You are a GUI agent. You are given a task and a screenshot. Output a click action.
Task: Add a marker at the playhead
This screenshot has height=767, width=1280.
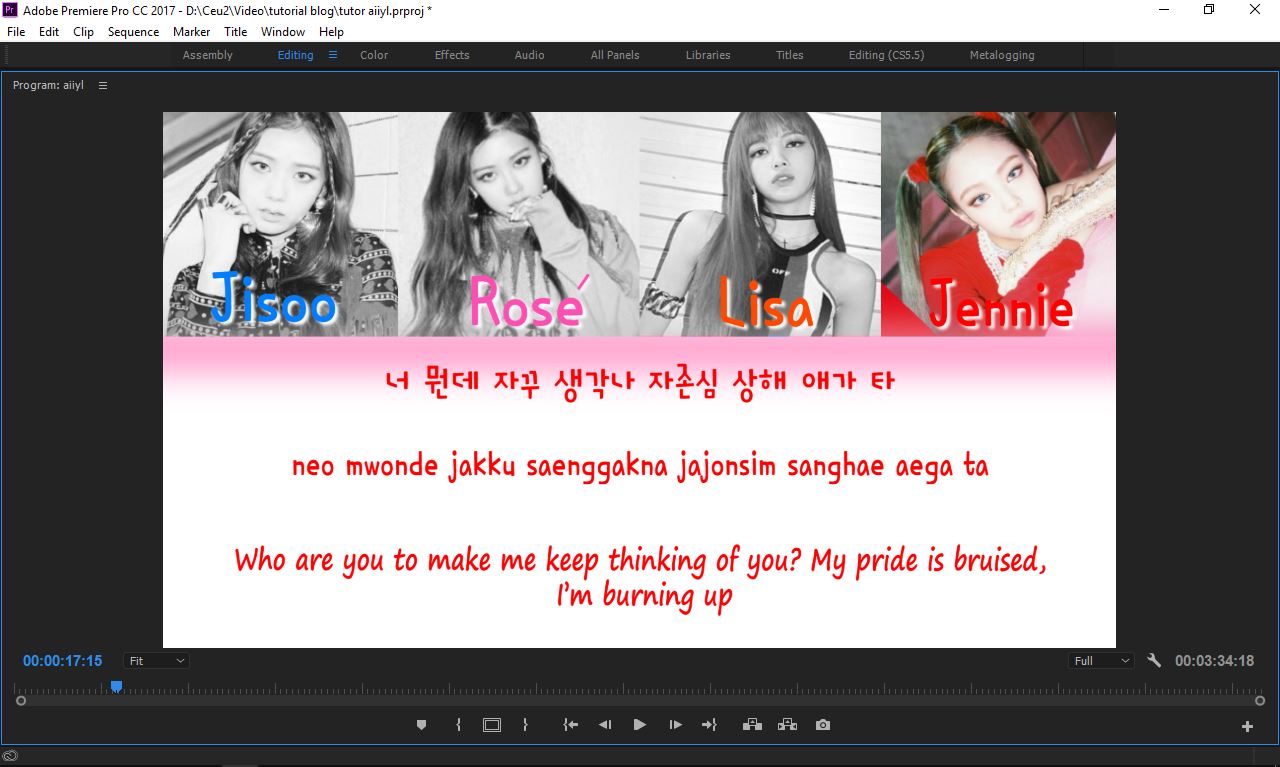(x=421, y=725)
